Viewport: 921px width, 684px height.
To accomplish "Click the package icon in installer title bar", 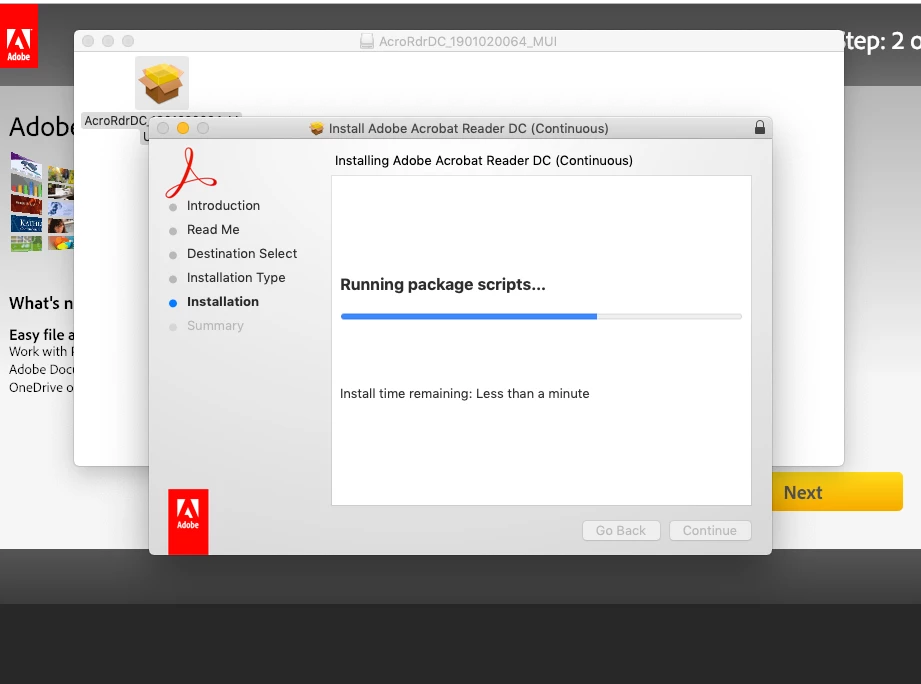I will tap(317, 128).
